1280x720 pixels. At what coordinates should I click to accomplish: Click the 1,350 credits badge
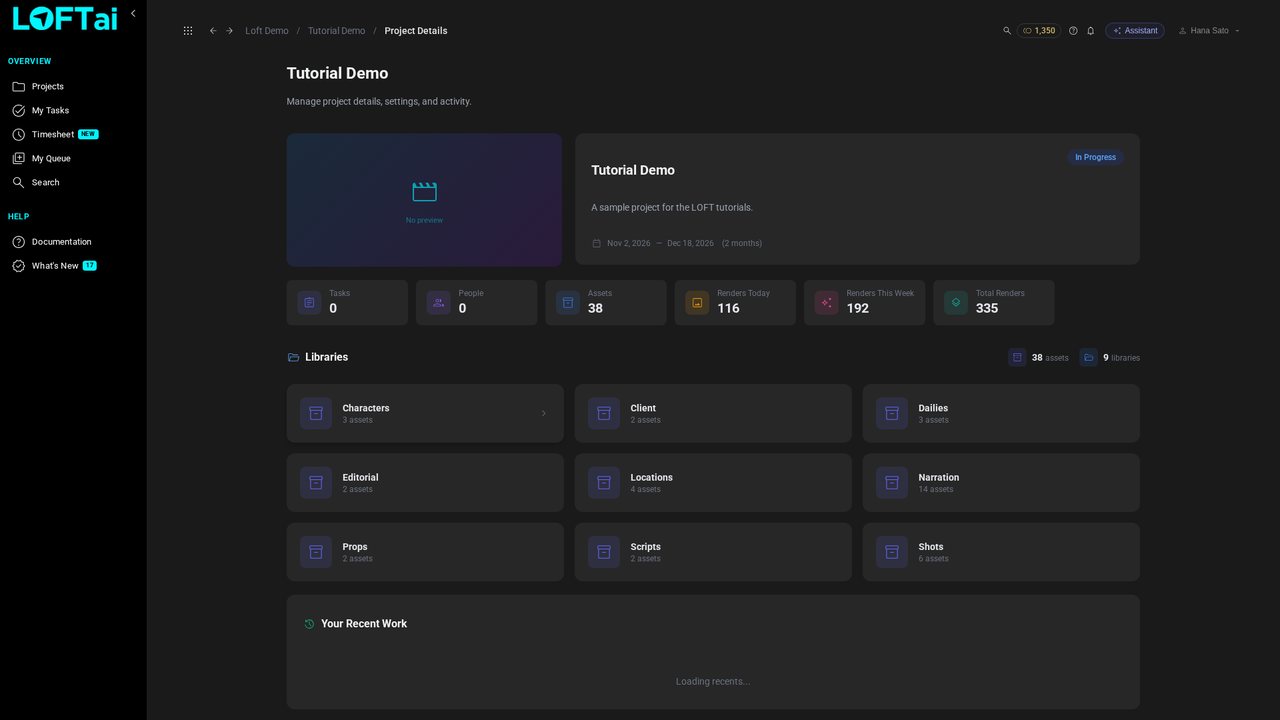[1039, 31]
